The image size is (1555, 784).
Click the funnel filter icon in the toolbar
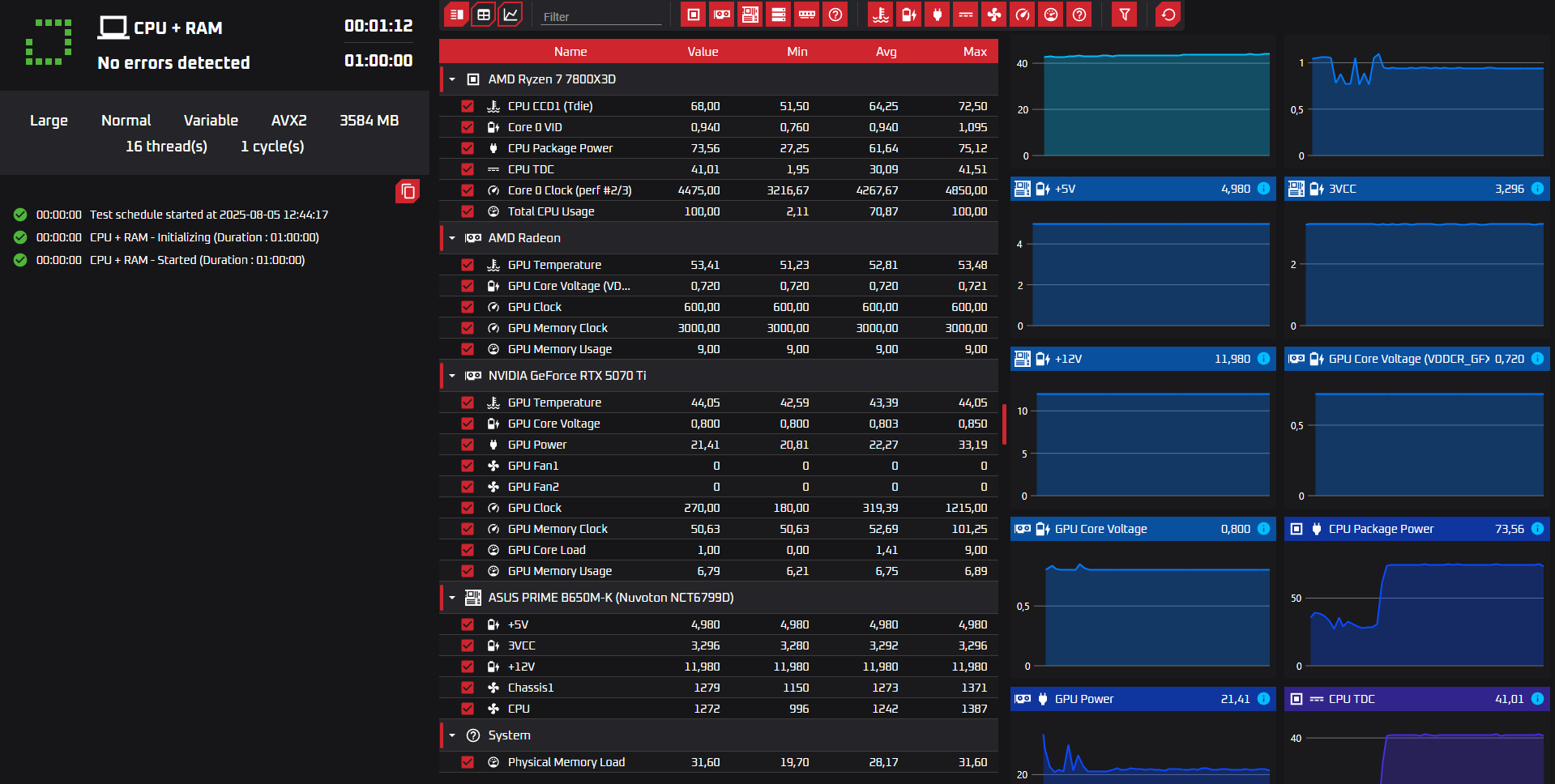coord(1125,15)
